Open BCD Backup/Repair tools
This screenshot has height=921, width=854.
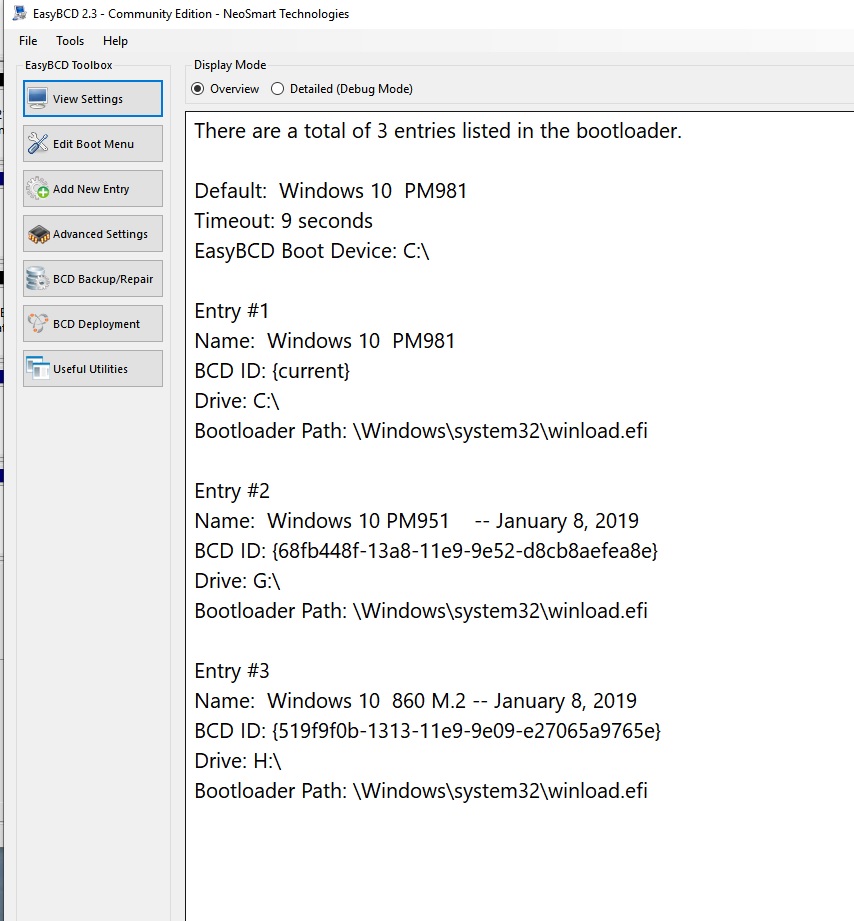point(93,278)
